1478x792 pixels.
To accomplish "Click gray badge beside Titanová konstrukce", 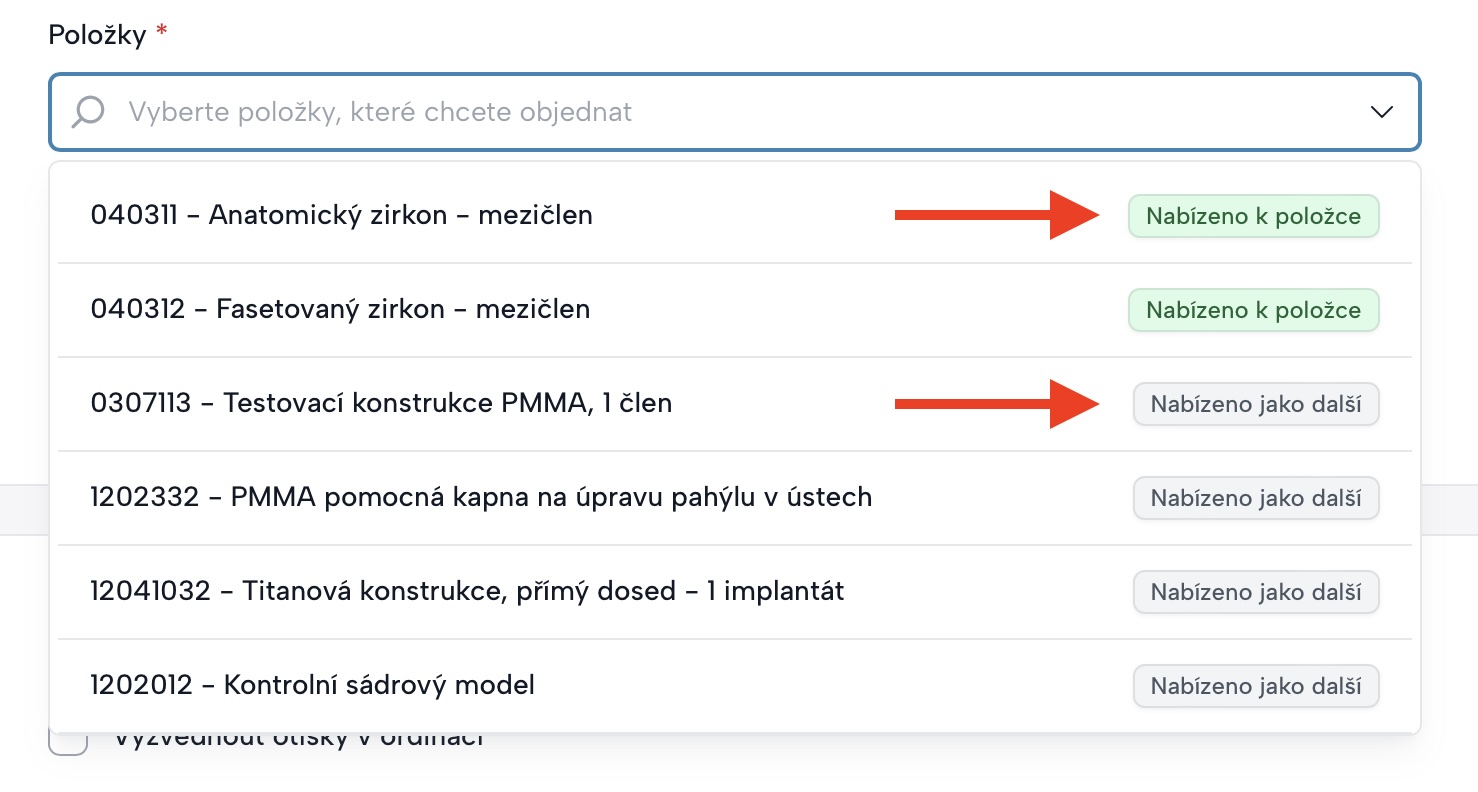I will (1255, 592).
